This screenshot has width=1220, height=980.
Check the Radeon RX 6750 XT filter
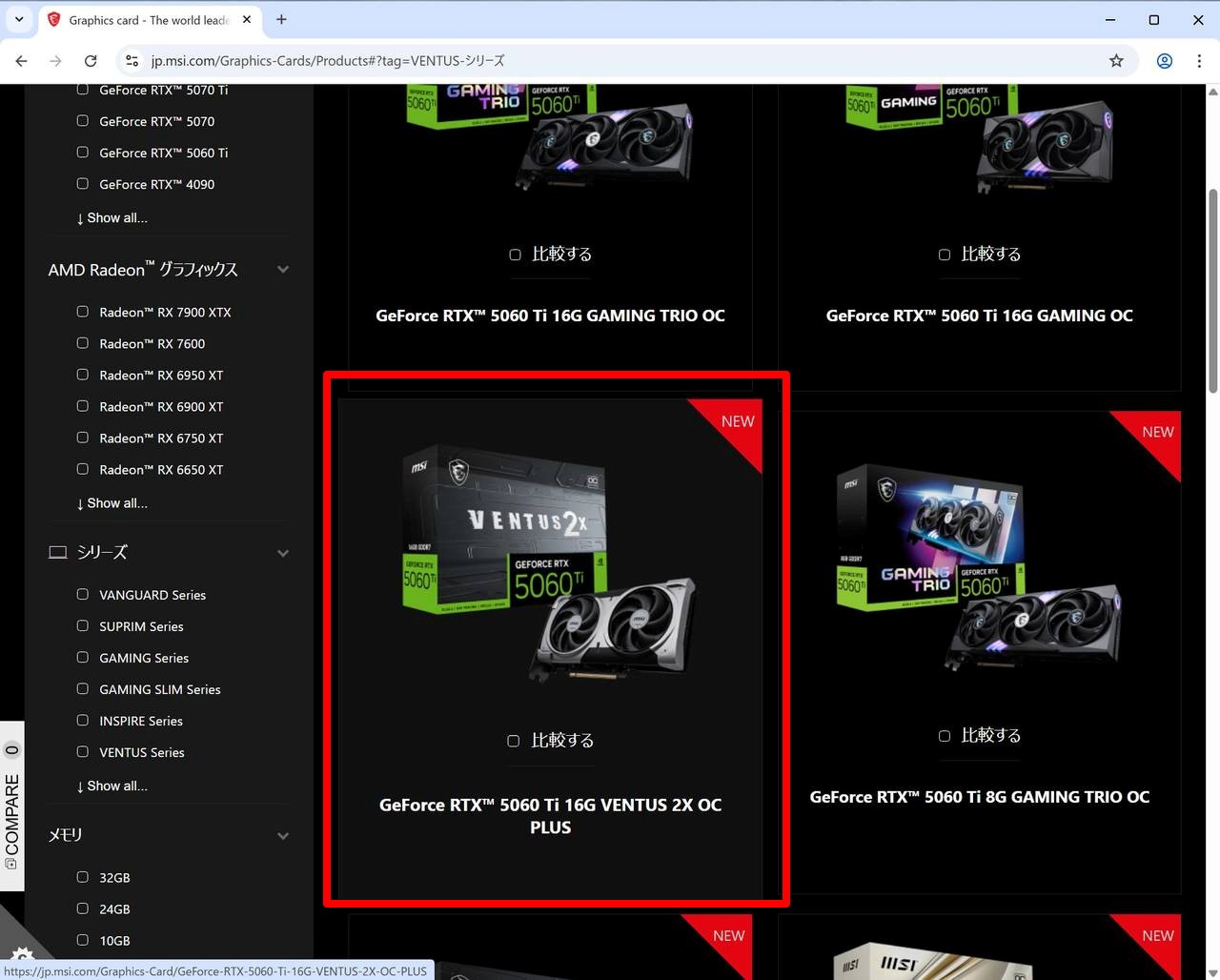point(83,438)
